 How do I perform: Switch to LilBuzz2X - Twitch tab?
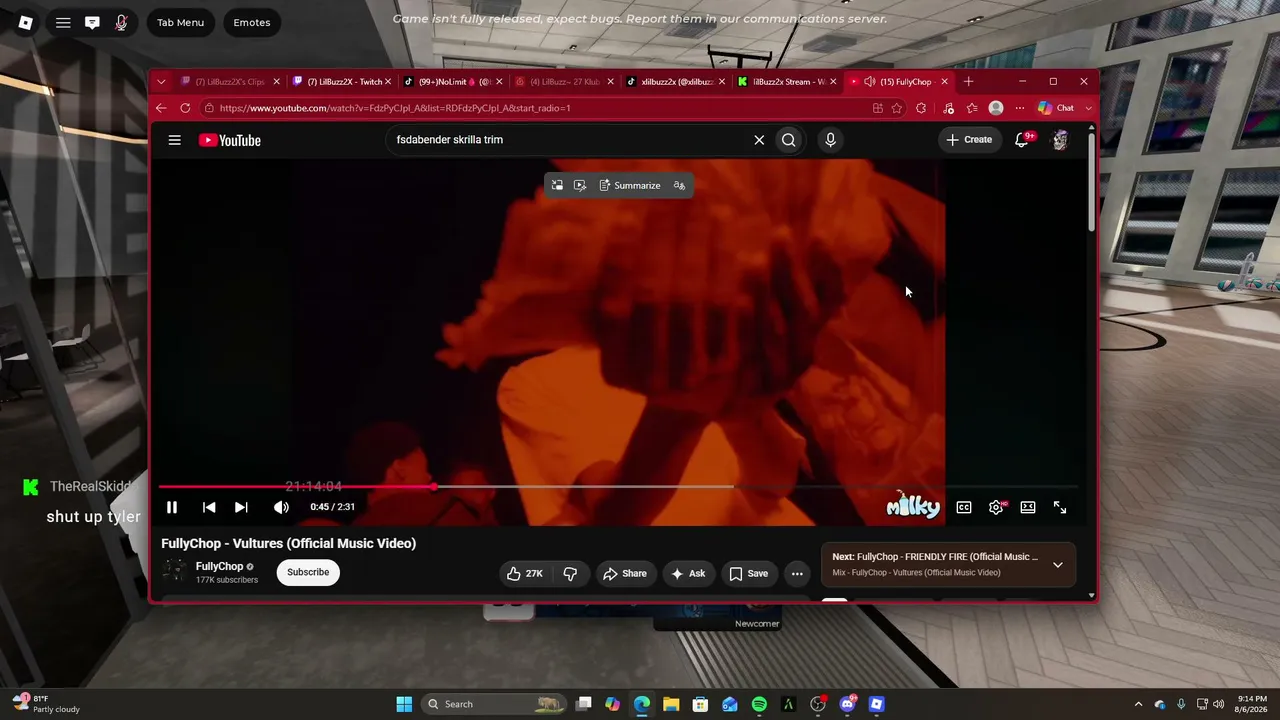pyautogui.click(x=342, y=82)
